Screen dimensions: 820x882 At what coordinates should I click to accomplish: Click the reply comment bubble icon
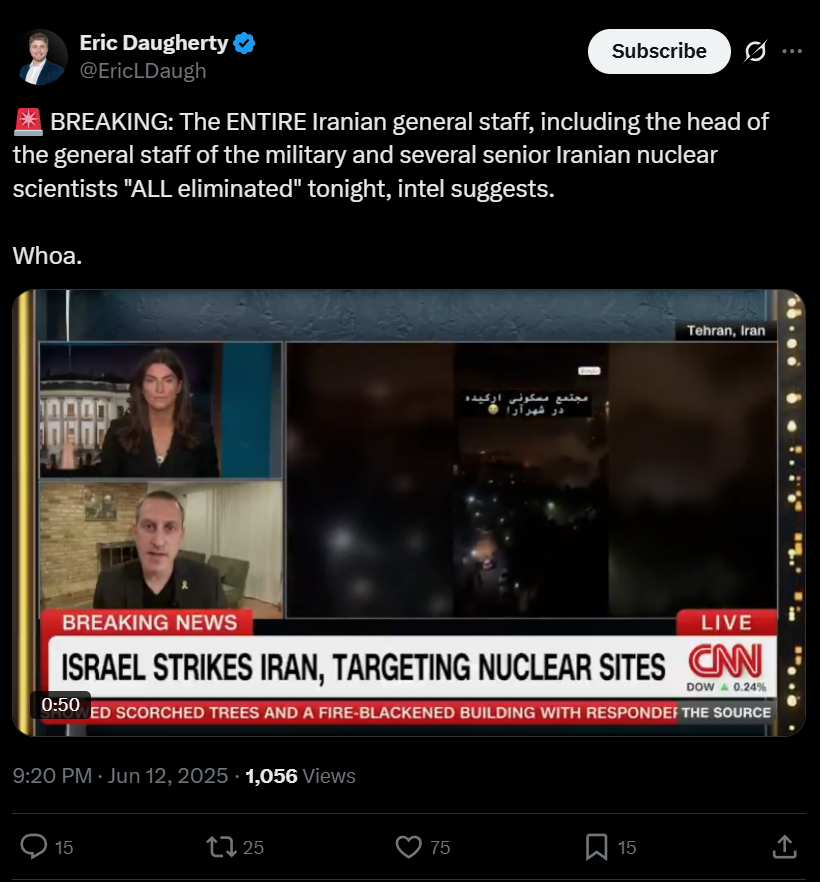pyautogui.click(x=34, y=847)
